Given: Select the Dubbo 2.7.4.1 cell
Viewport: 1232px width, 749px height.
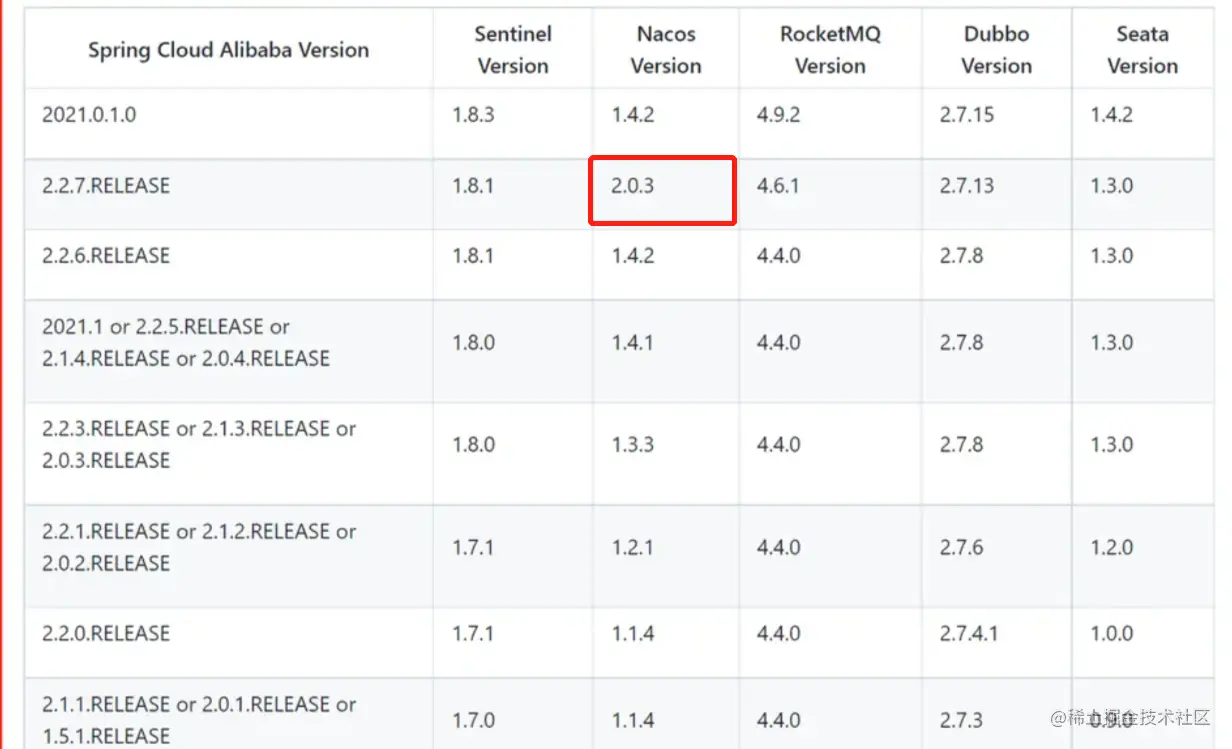Looking at the screenshot, I should (996, 642).
